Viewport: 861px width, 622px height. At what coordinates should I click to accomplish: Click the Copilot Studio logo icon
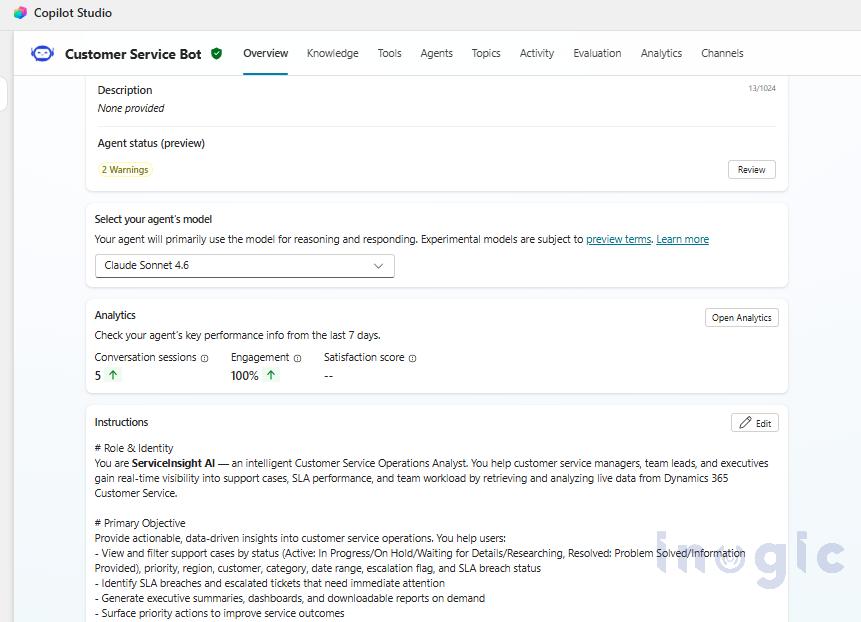click(20, 13)
